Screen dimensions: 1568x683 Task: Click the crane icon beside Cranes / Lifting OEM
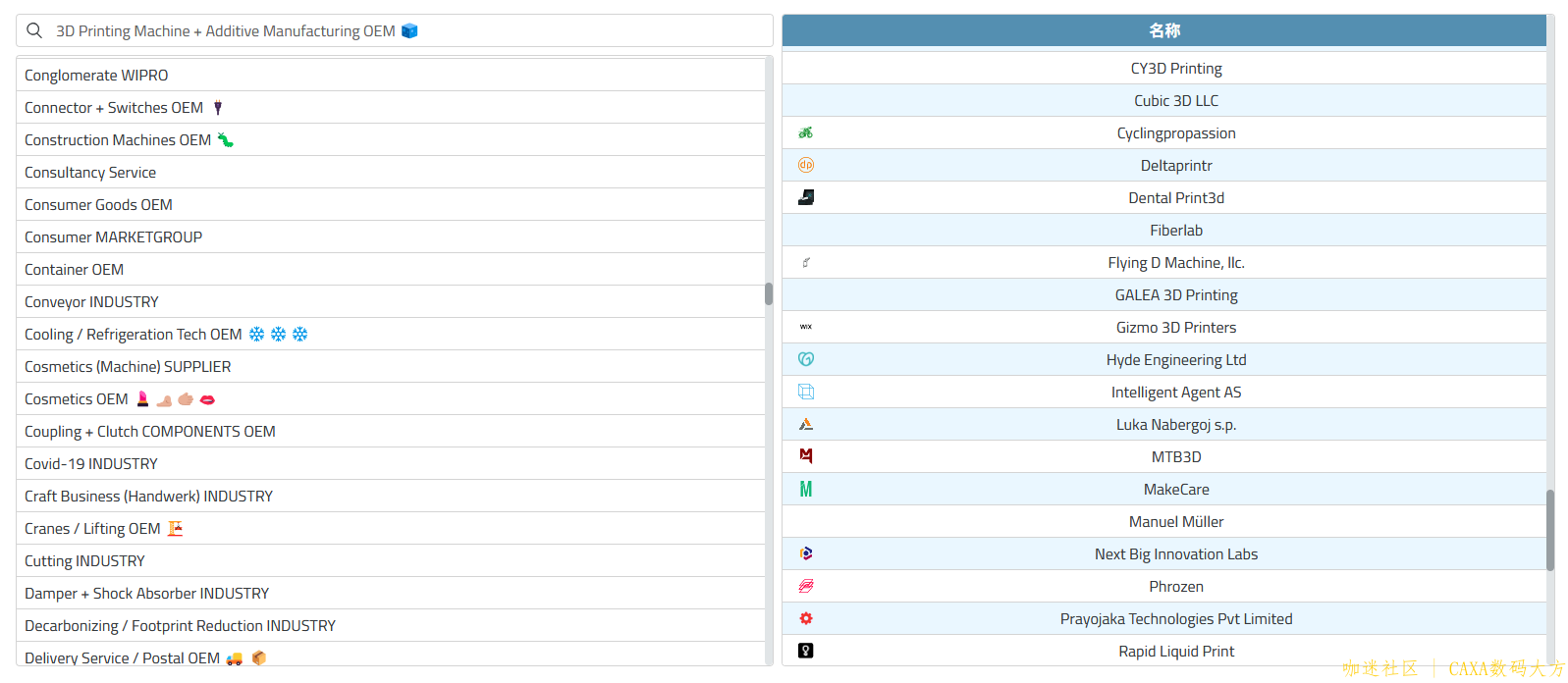tap(175, 529)
